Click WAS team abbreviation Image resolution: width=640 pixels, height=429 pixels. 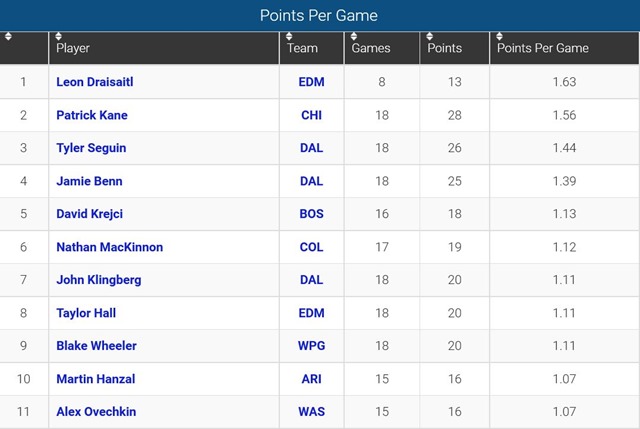point(311,412)
